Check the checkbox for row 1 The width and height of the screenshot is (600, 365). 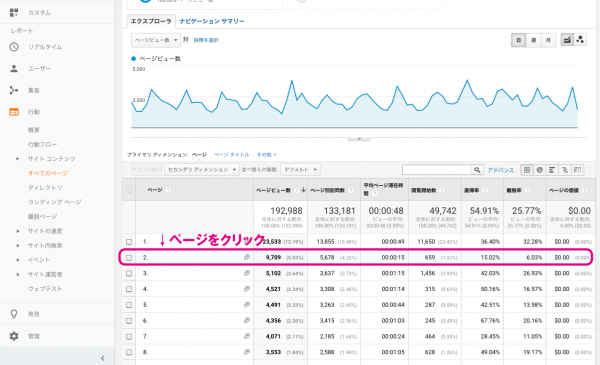129,242
